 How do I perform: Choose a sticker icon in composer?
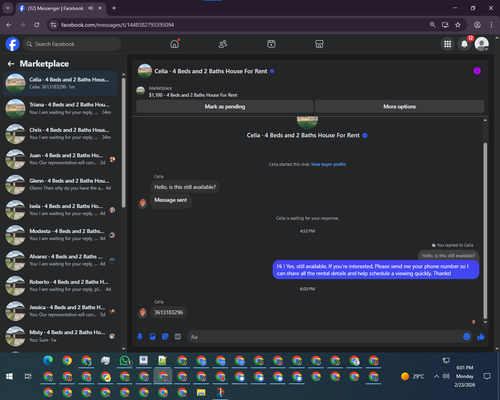[x=165, y=337]
